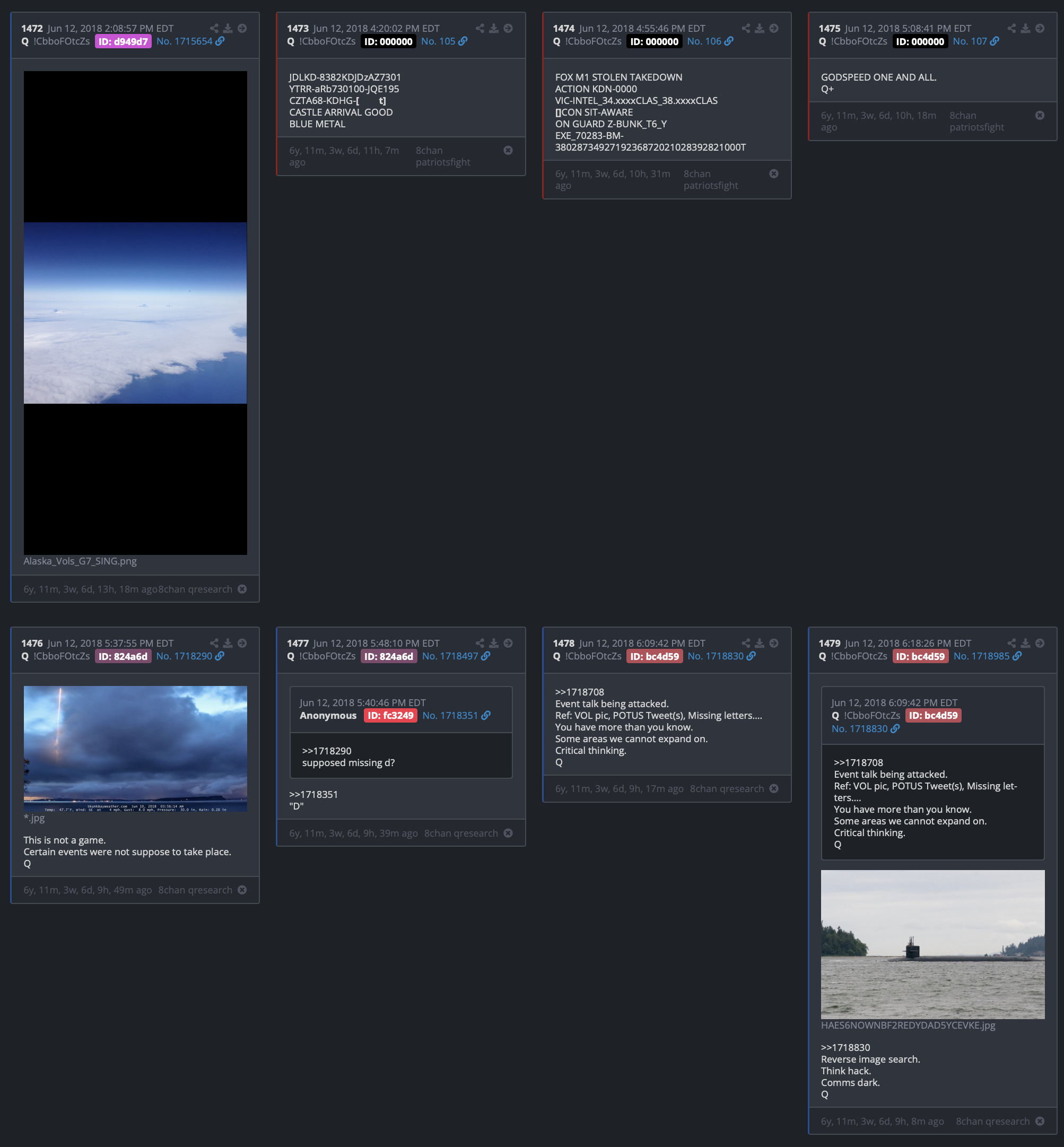Download post 1476 with download icon

coord(228,643)
